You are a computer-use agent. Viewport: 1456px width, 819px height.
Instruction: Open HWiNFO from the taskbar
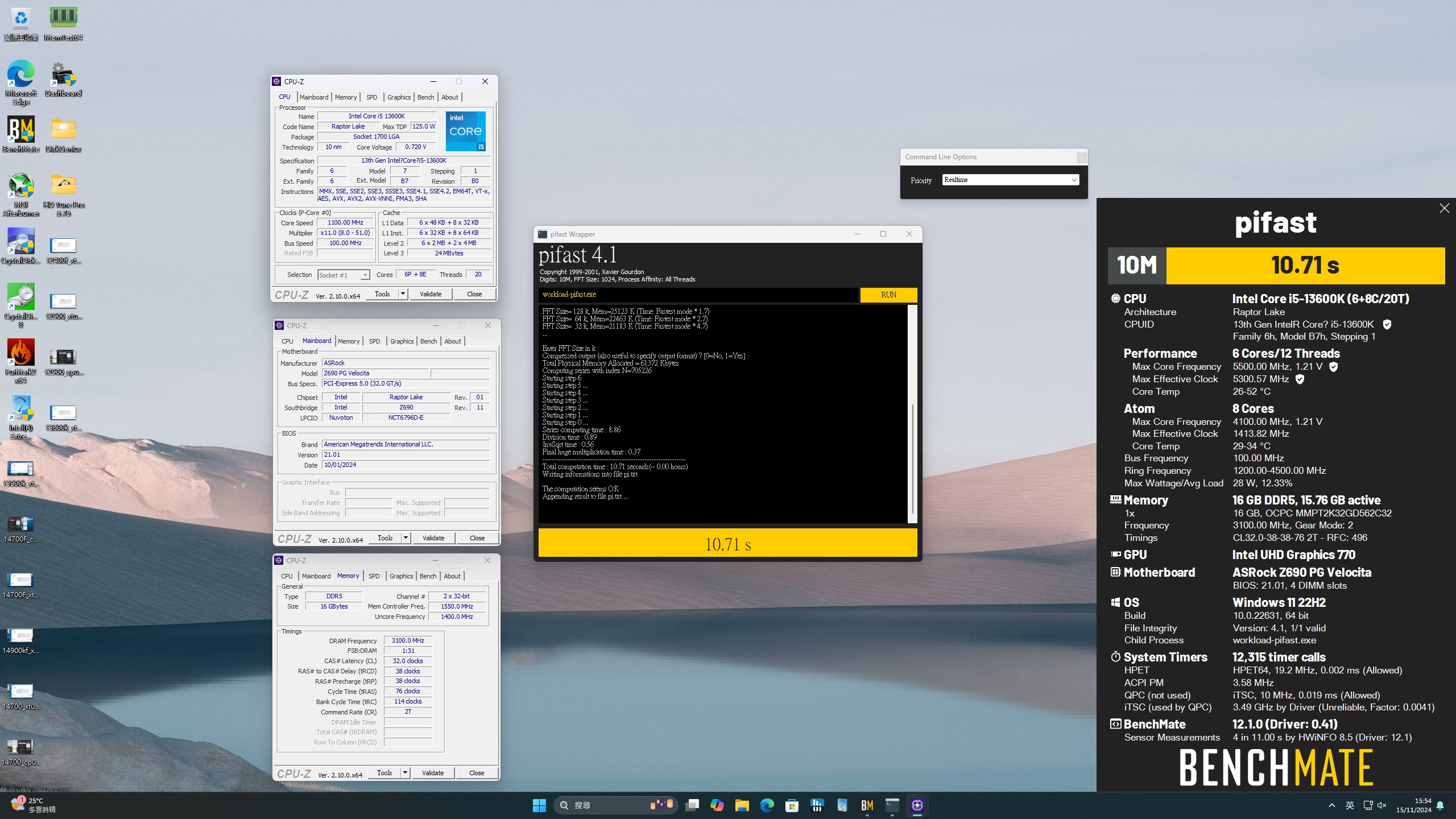tap(817, 805)
